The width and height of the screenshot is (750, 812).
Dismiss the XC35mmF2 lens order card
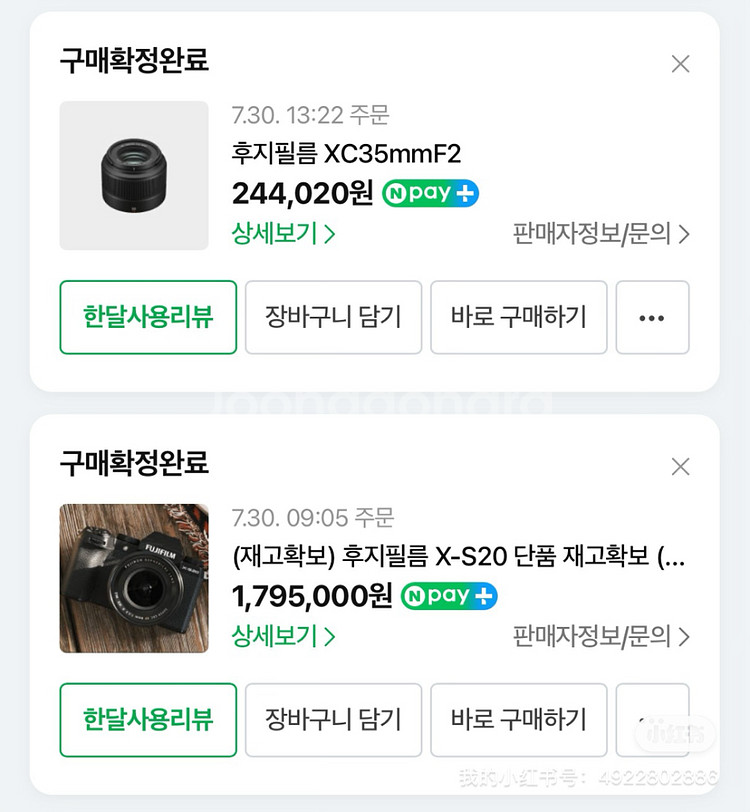680,64
